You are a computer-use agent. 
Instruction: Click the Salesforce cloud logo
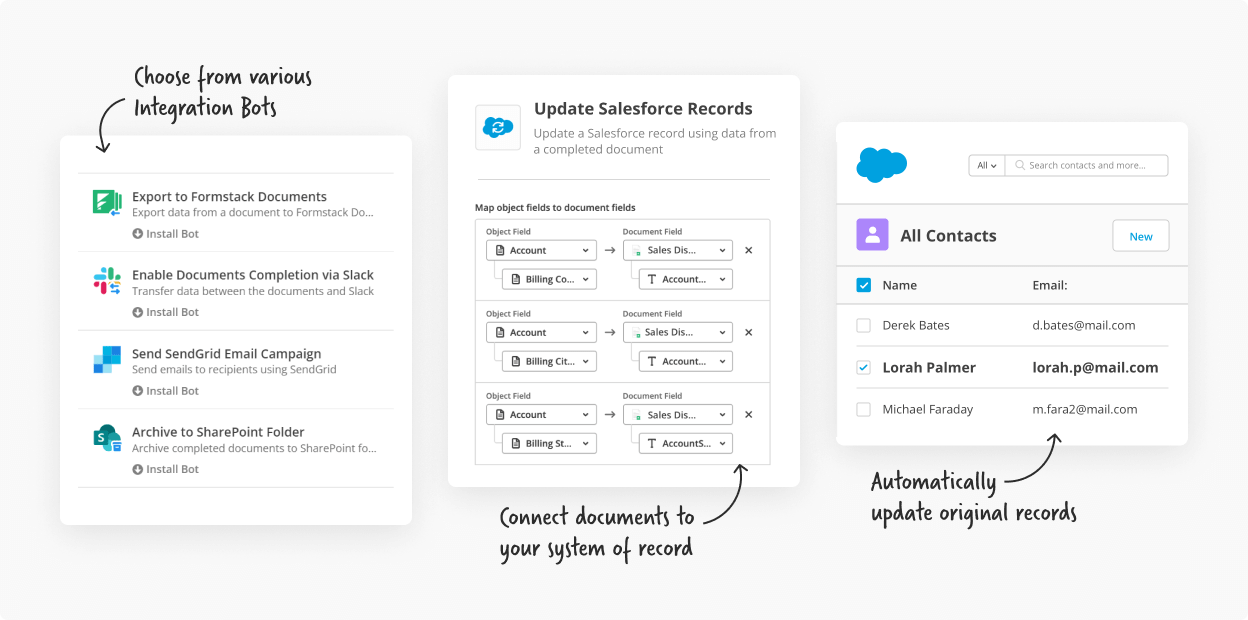click(x=880, y=166)
